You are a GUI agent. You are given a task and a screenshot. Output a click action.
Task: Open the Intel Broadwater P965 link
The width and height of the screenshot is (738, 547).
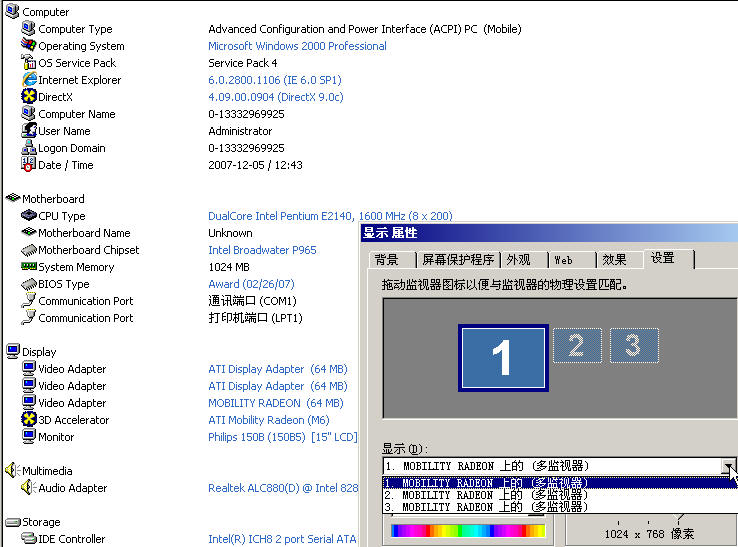pos(262,250)
